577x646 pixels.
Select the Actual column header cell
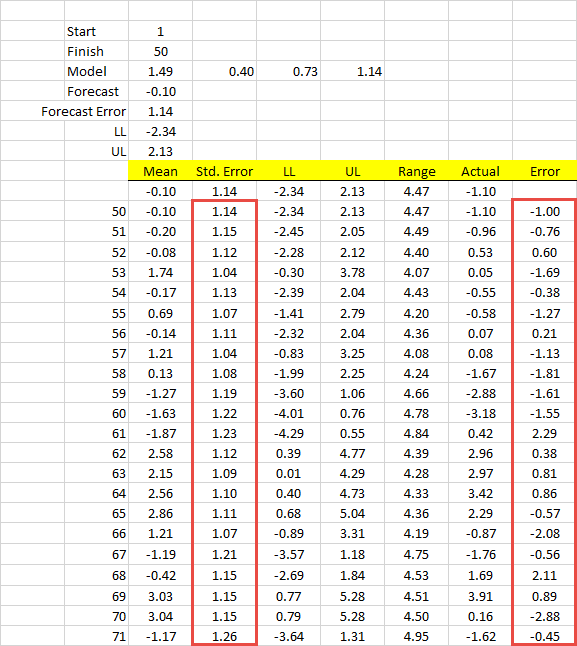pyautogui.click(x=480, y=171)
